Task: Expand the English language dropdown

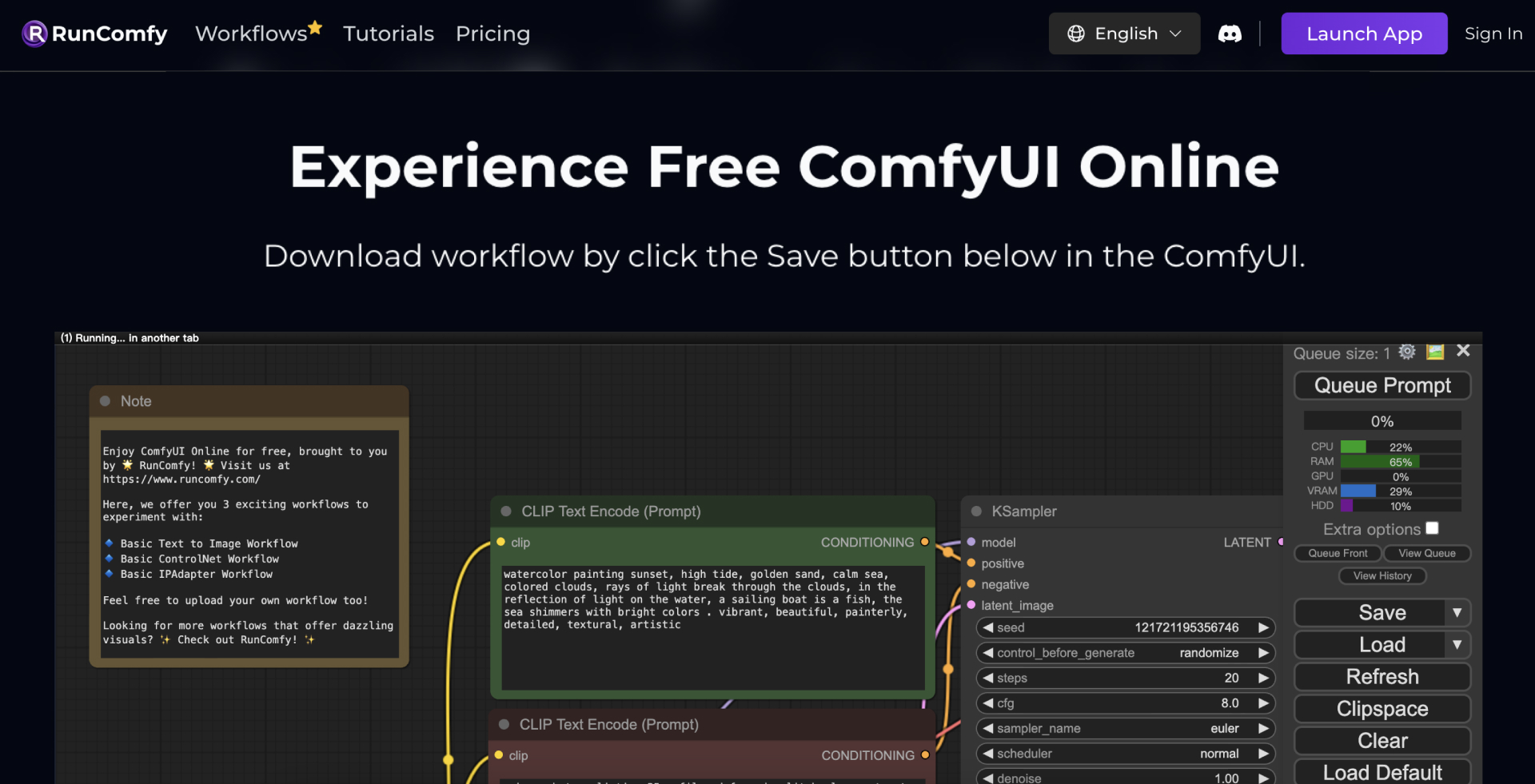Action: tap(1177, 34)
